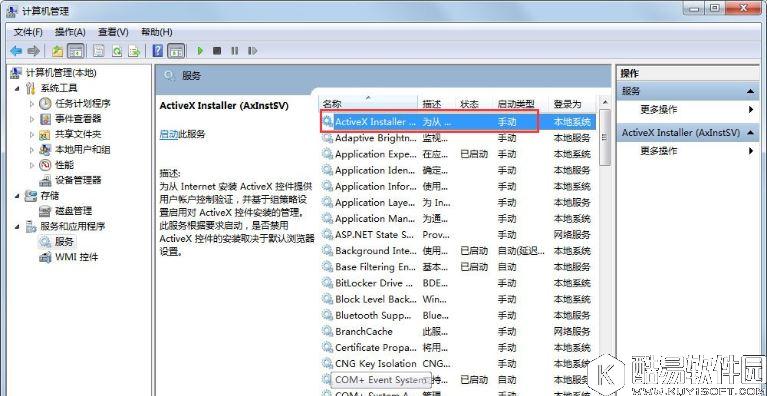Image resolution: width=767 pixels, height=396 pixels.
Task: Collapse the 服务 section in 操作 pane
Action: pyautogui.click(x=750, y=91)
